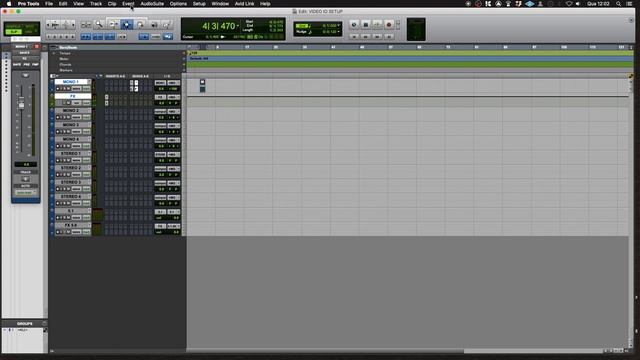Open MONO 1 automation mode selector

pyautogui.click(x=86, y=89)
